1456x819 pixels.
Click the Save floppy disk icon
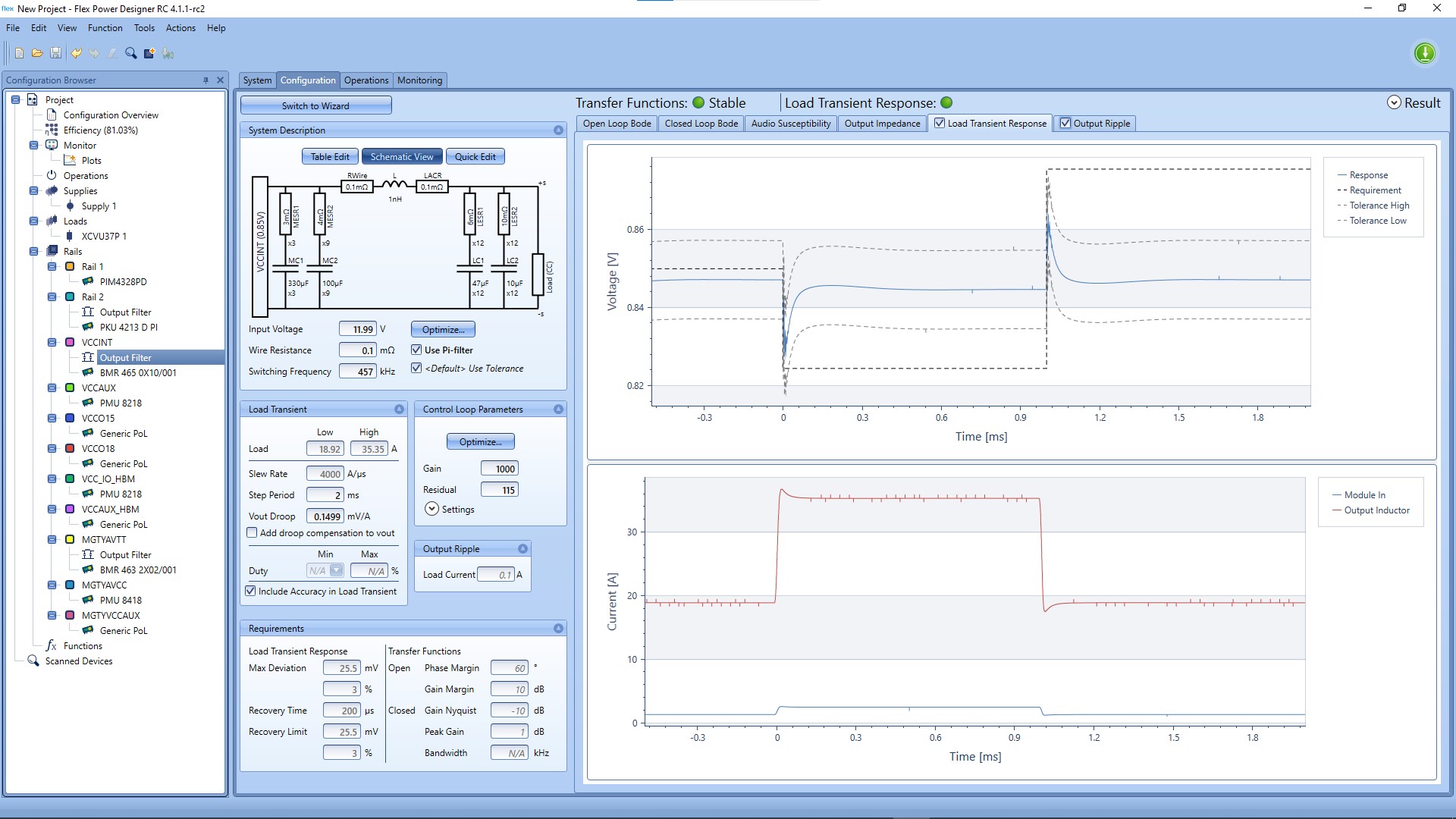point(55,53)
